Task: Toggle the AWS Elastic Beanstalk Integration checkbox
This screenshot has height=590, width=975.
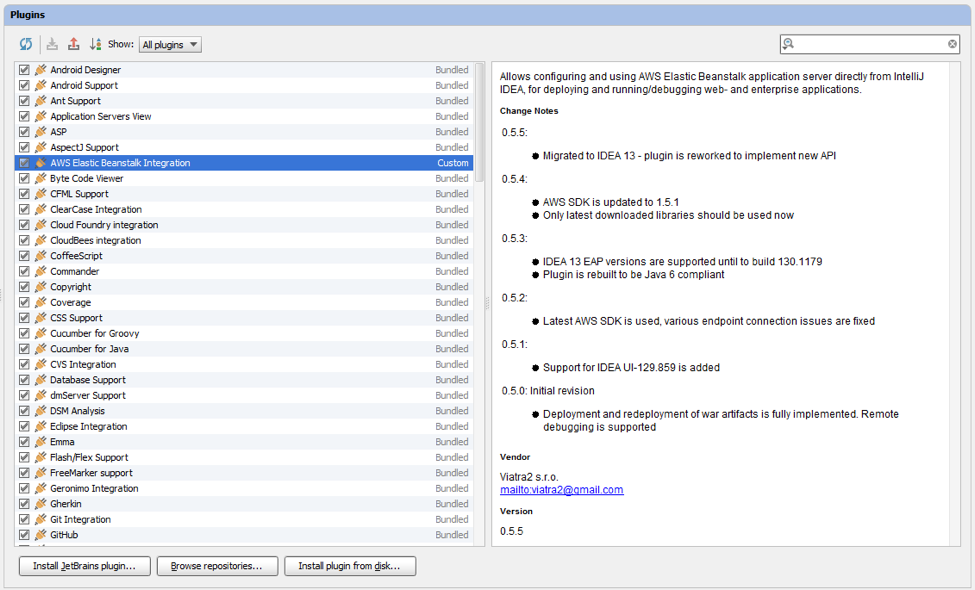Action: 24,163
